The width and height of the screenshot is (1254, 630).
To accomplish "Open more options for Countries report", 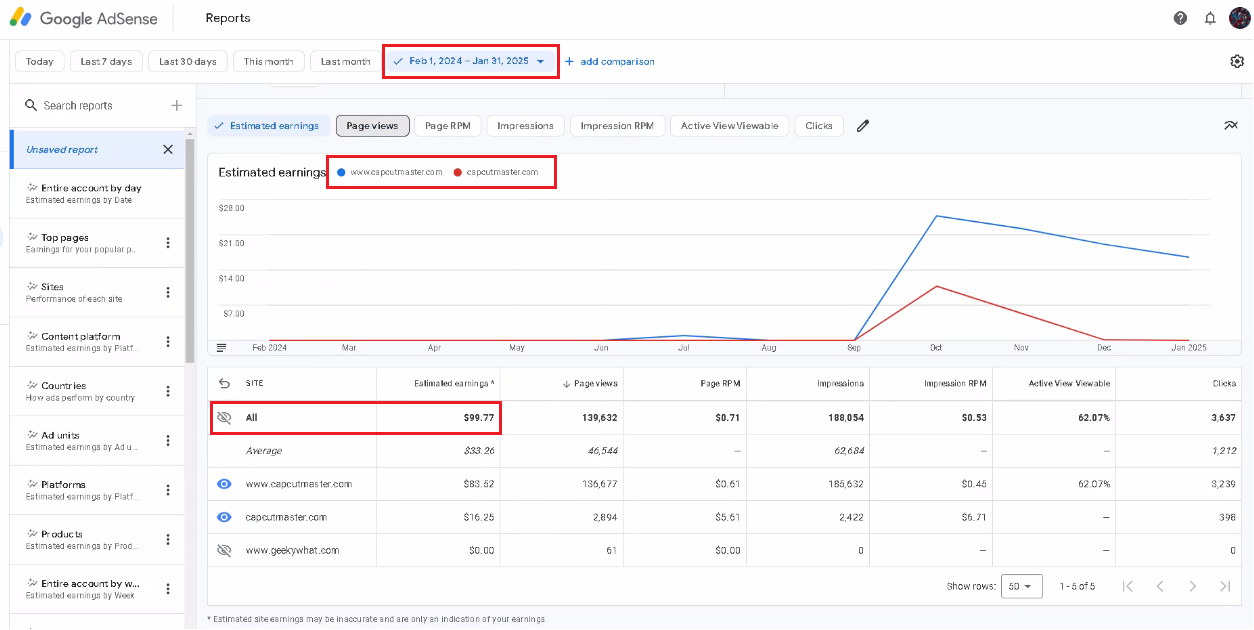I will (x=168, y=391).
